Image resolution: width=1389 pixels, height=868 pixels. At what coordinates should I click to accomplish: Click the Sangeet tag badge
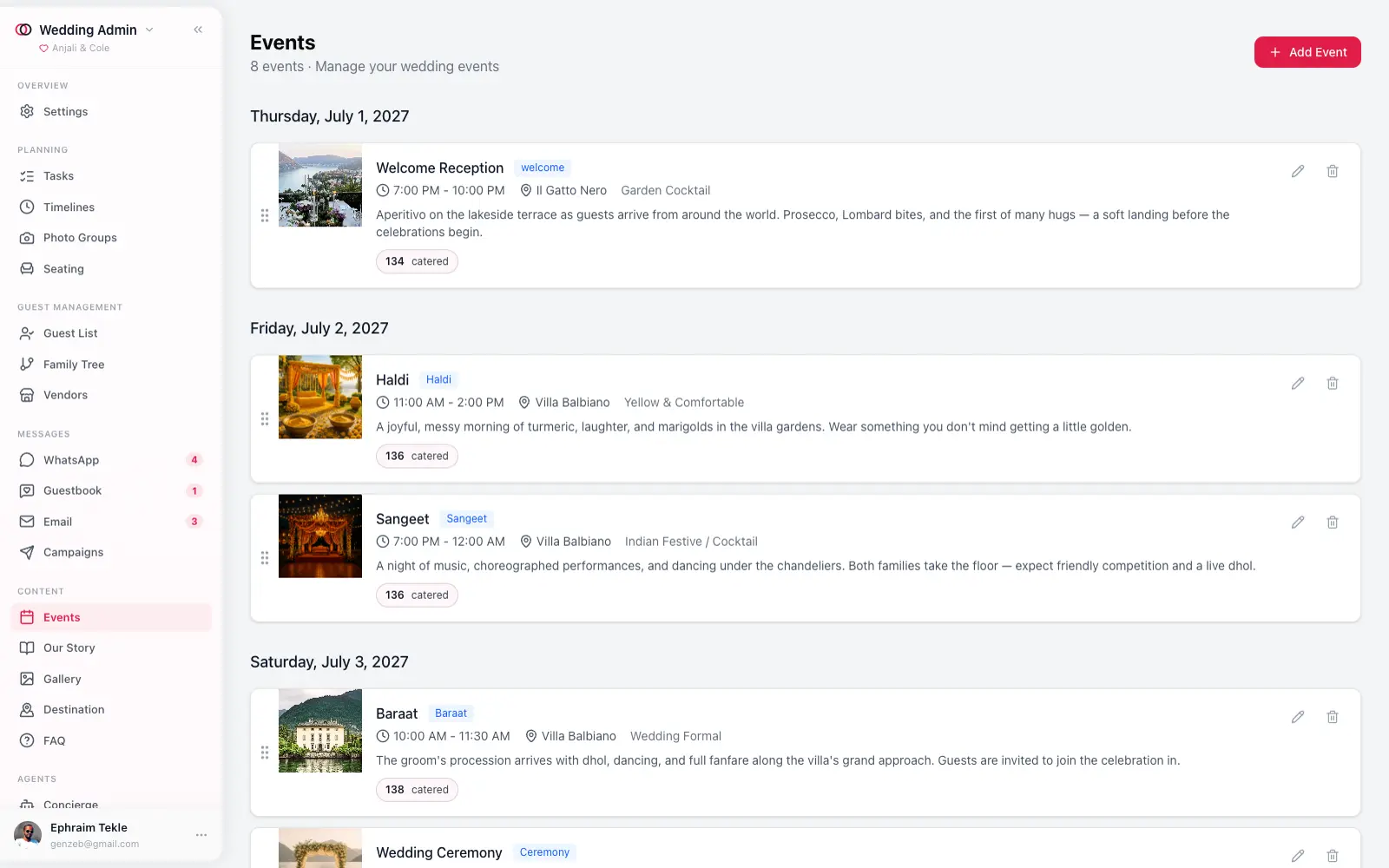[466, 518]
